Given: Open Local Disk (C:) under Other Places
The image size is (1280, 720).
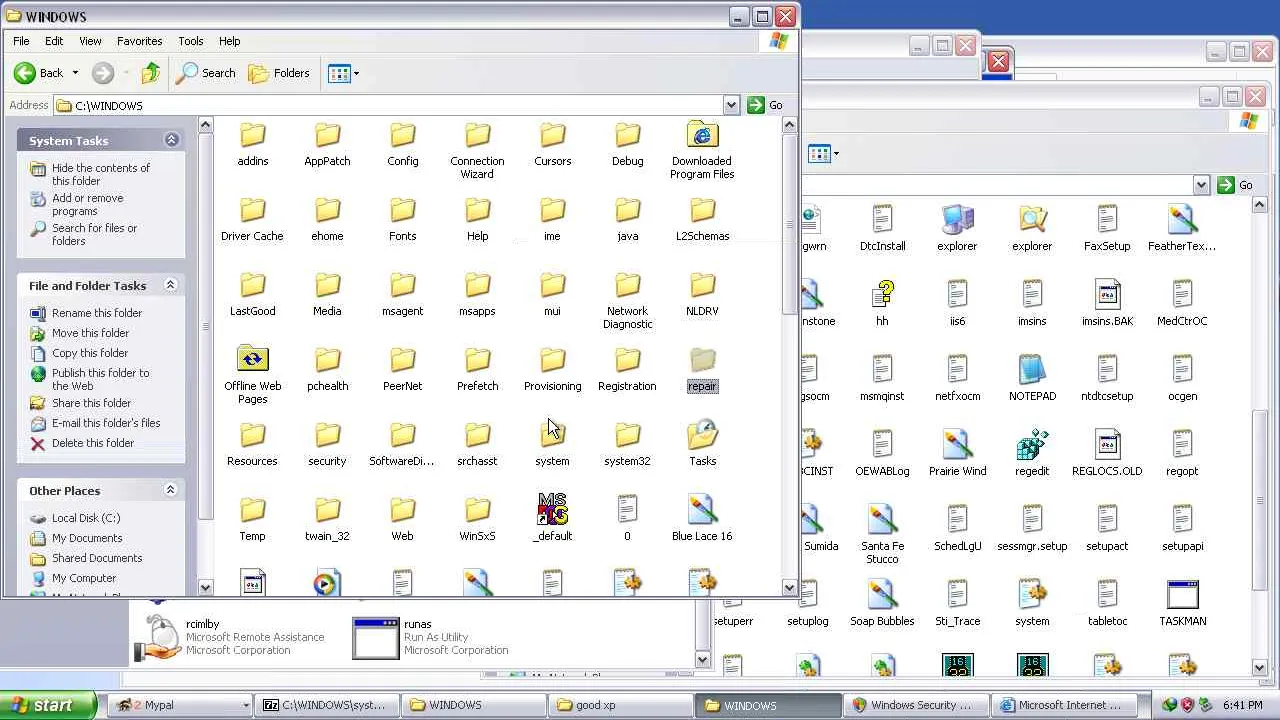Looking at the screenshot, I should tap(86, 518).
